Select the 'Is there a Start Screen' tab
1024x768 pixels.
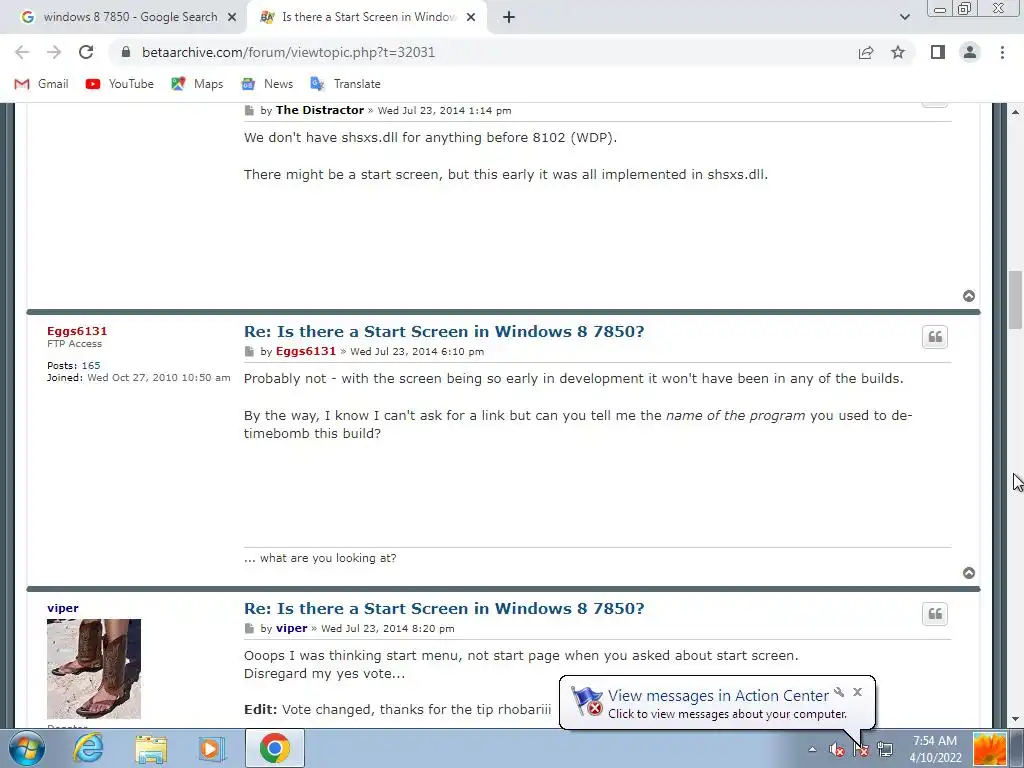pos(366,17)
